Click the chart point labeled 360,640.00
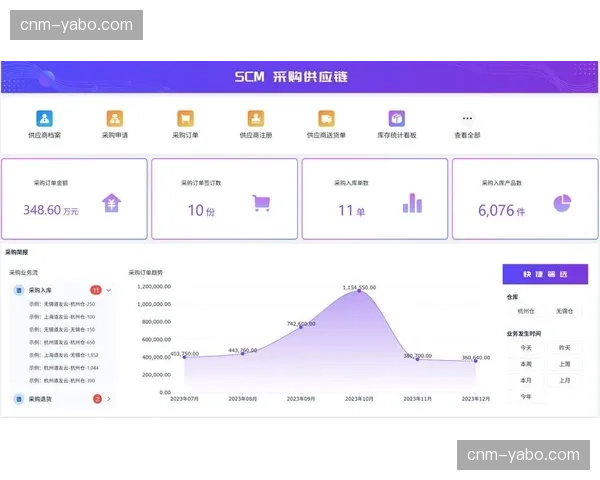600x480 pixels. (476, 361)
